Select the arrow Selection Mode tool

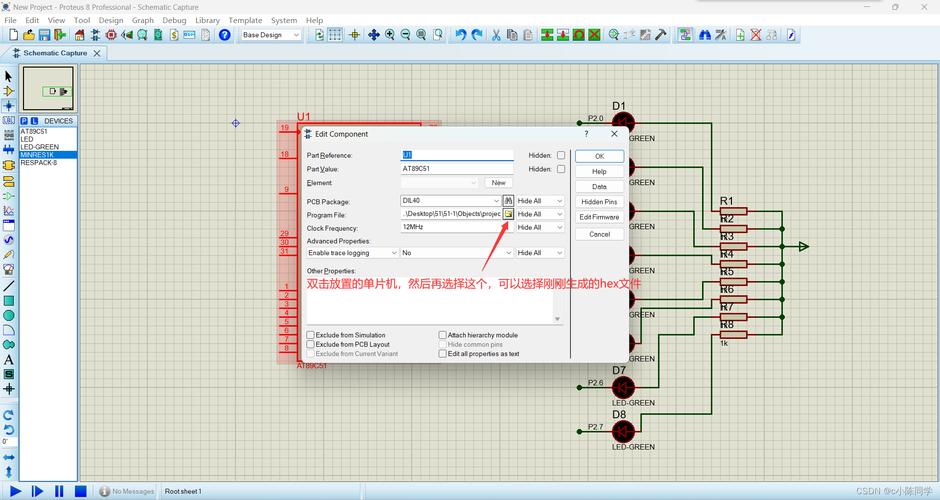click(8, 76)
